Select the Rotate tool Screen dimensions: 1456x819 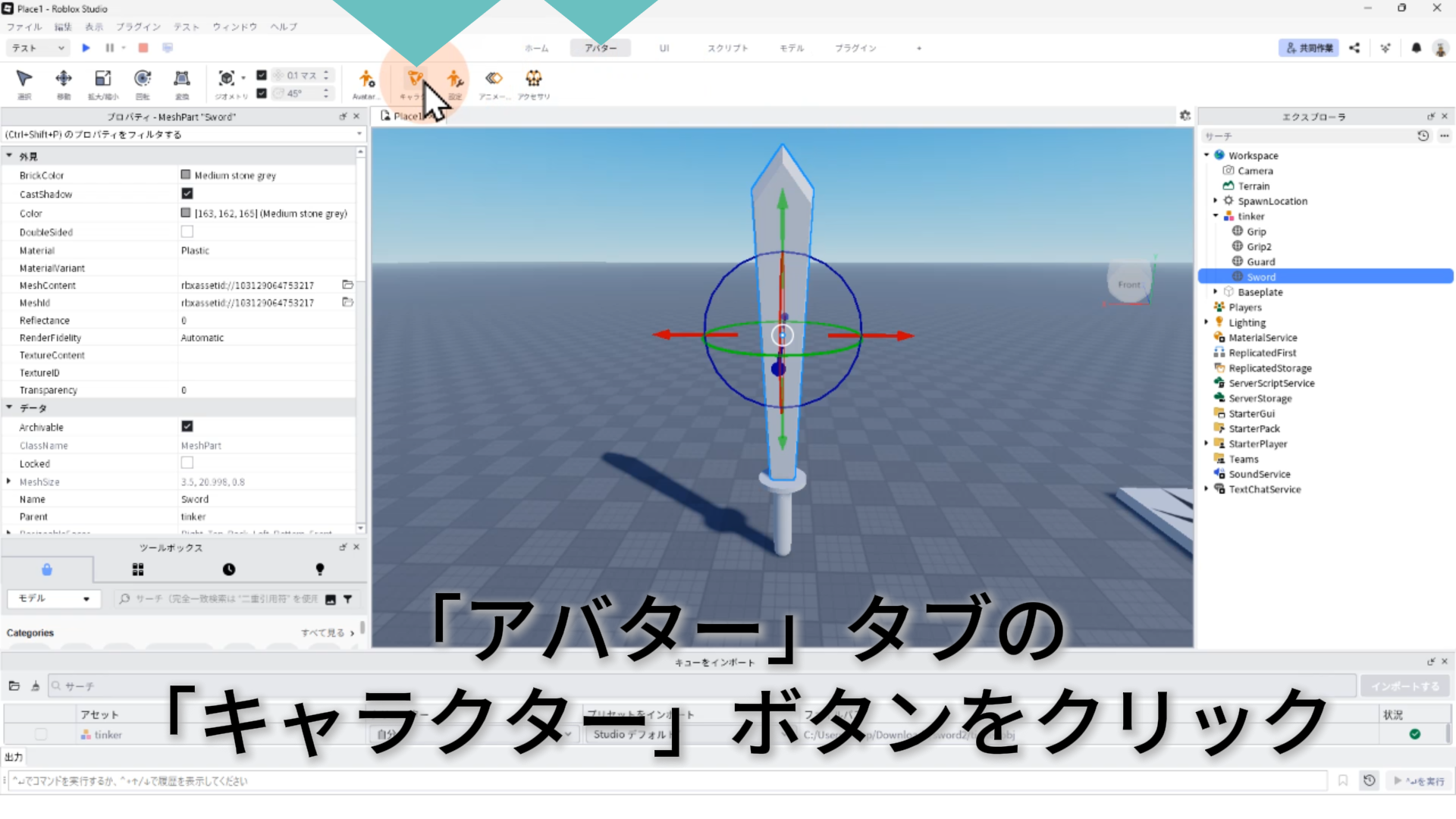pos(142,79)
